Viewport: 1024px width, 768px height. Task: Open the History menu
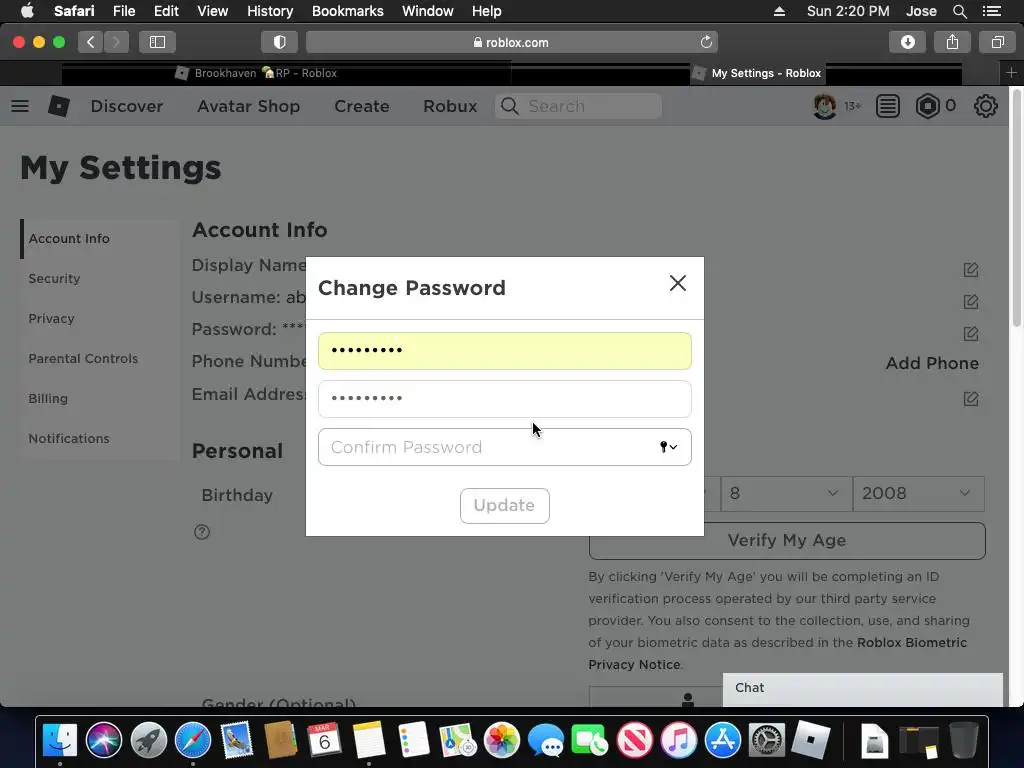click(x=270, y=11)
